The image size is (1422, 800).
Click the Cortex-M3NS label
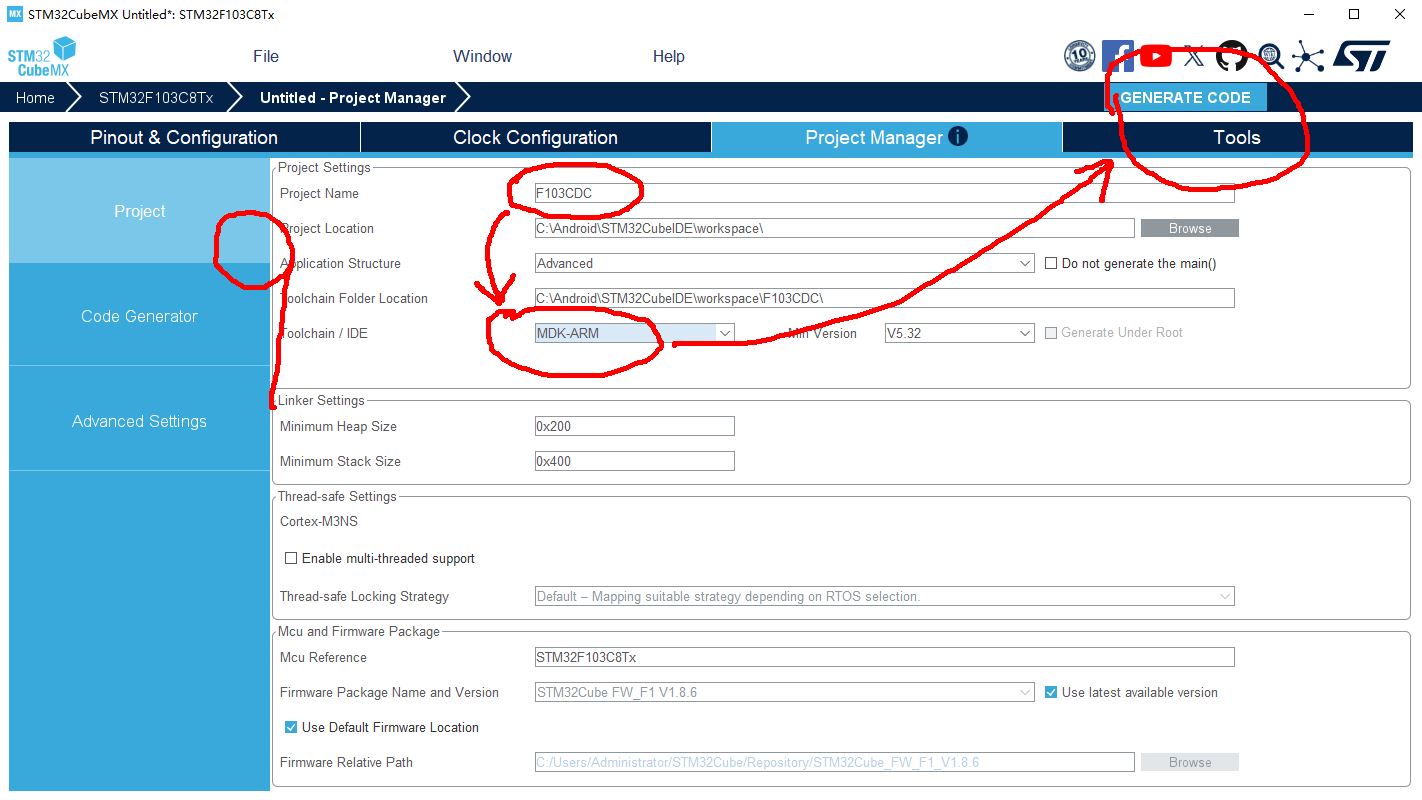[x=319, y=521]
